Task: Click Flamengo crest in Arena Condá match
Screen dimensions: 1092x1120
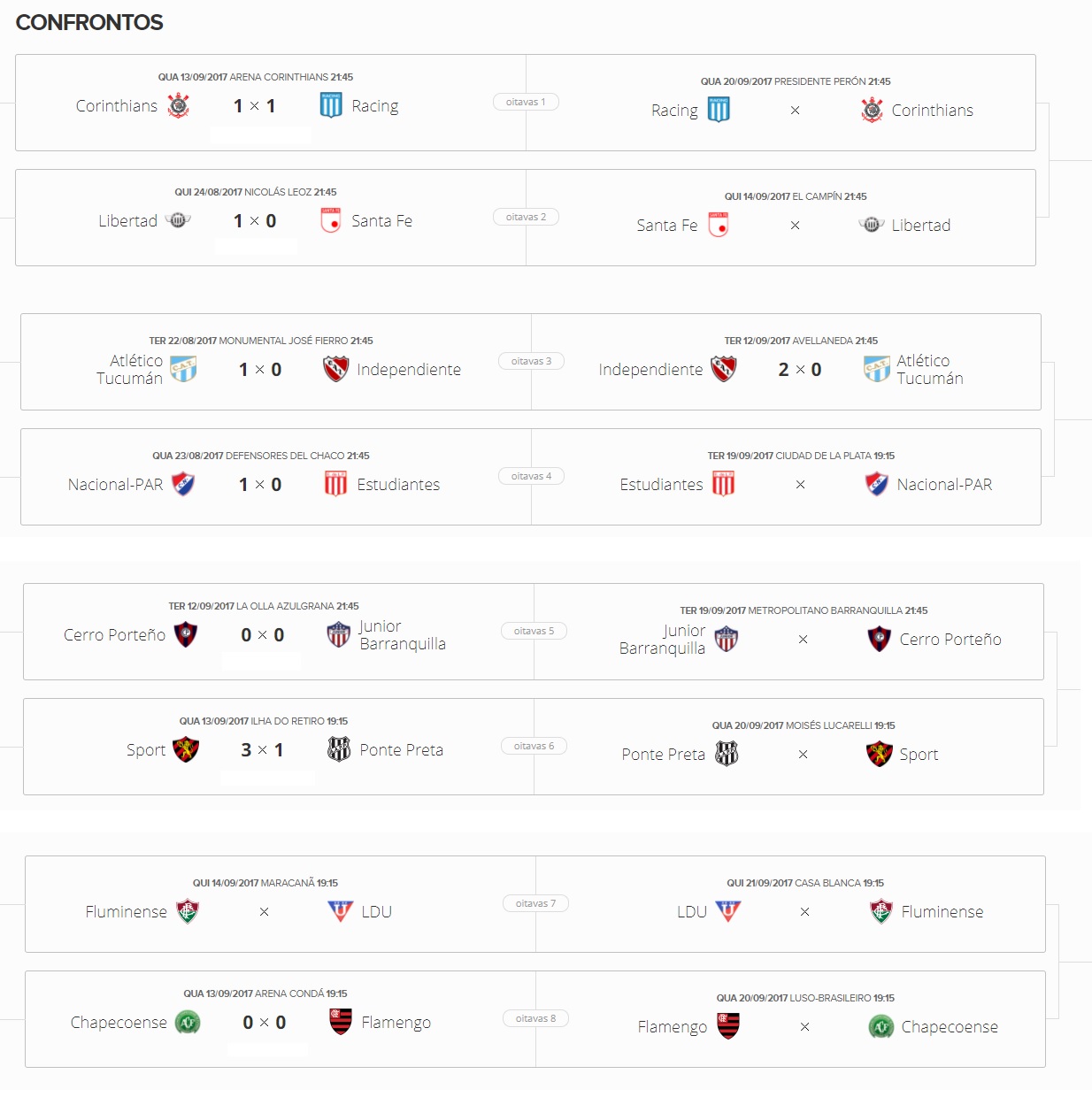Action: [x=341, y=1022]
